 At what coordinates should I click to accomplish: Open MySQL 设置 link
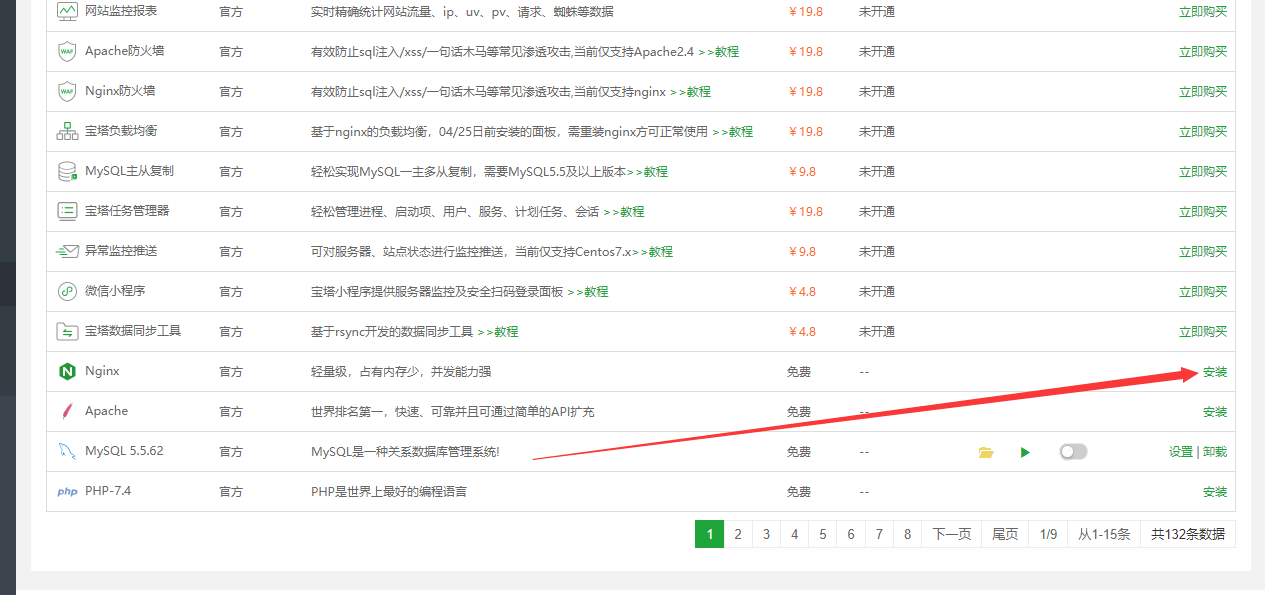pos(1180,452)
